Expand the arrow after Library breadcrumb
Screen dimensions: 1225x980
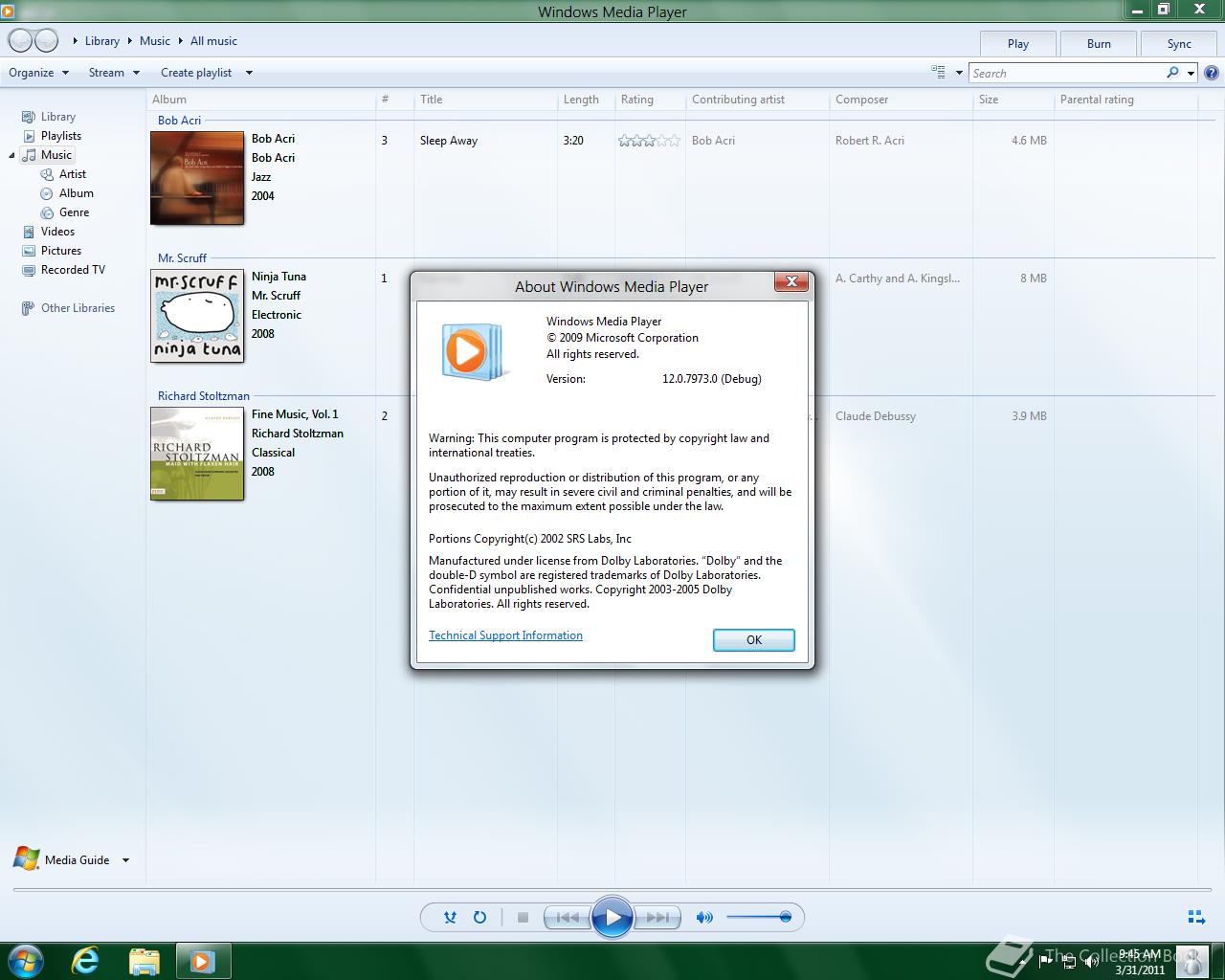(129, 41)
